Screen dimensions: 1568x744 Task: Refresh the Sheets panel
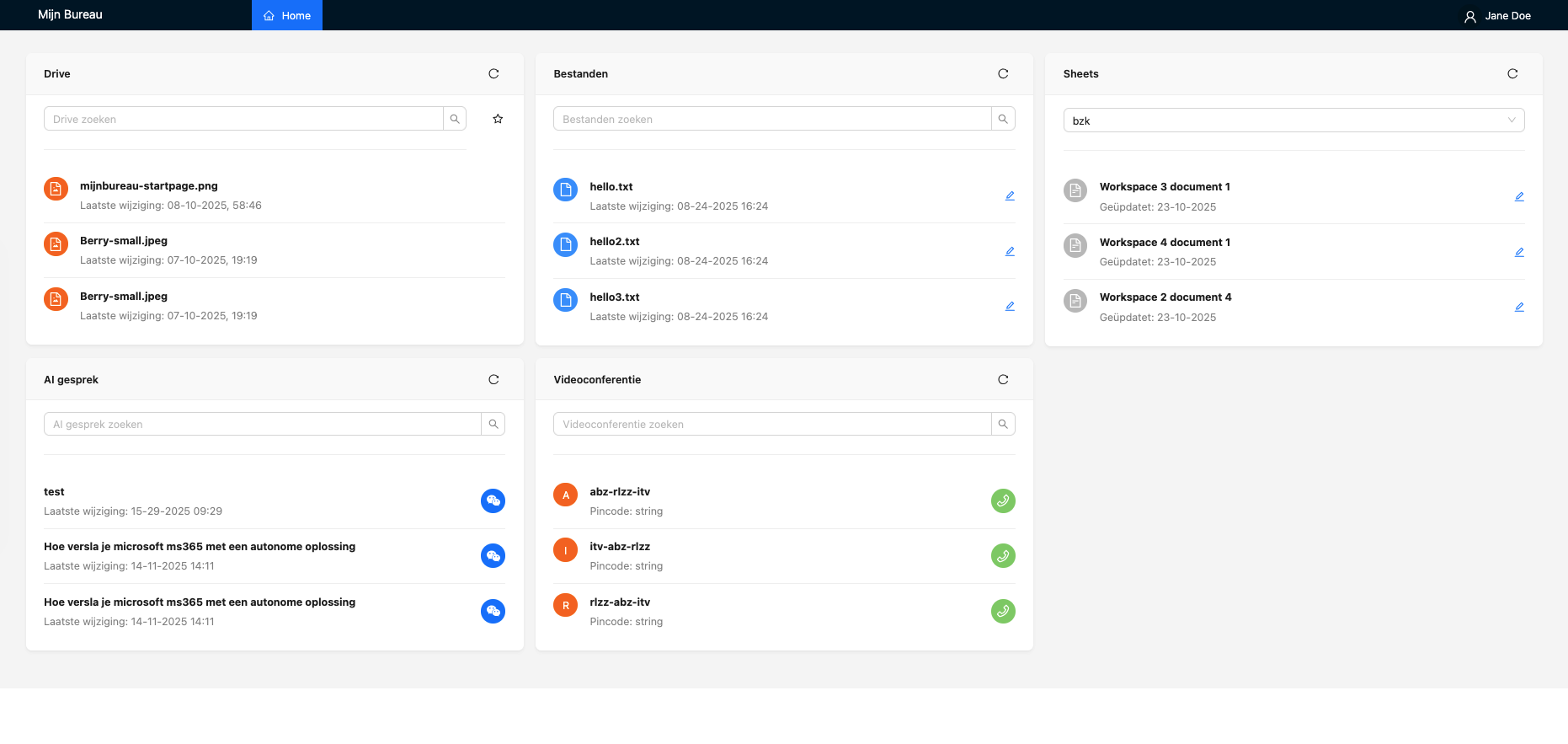click(x=1512, y=74)
